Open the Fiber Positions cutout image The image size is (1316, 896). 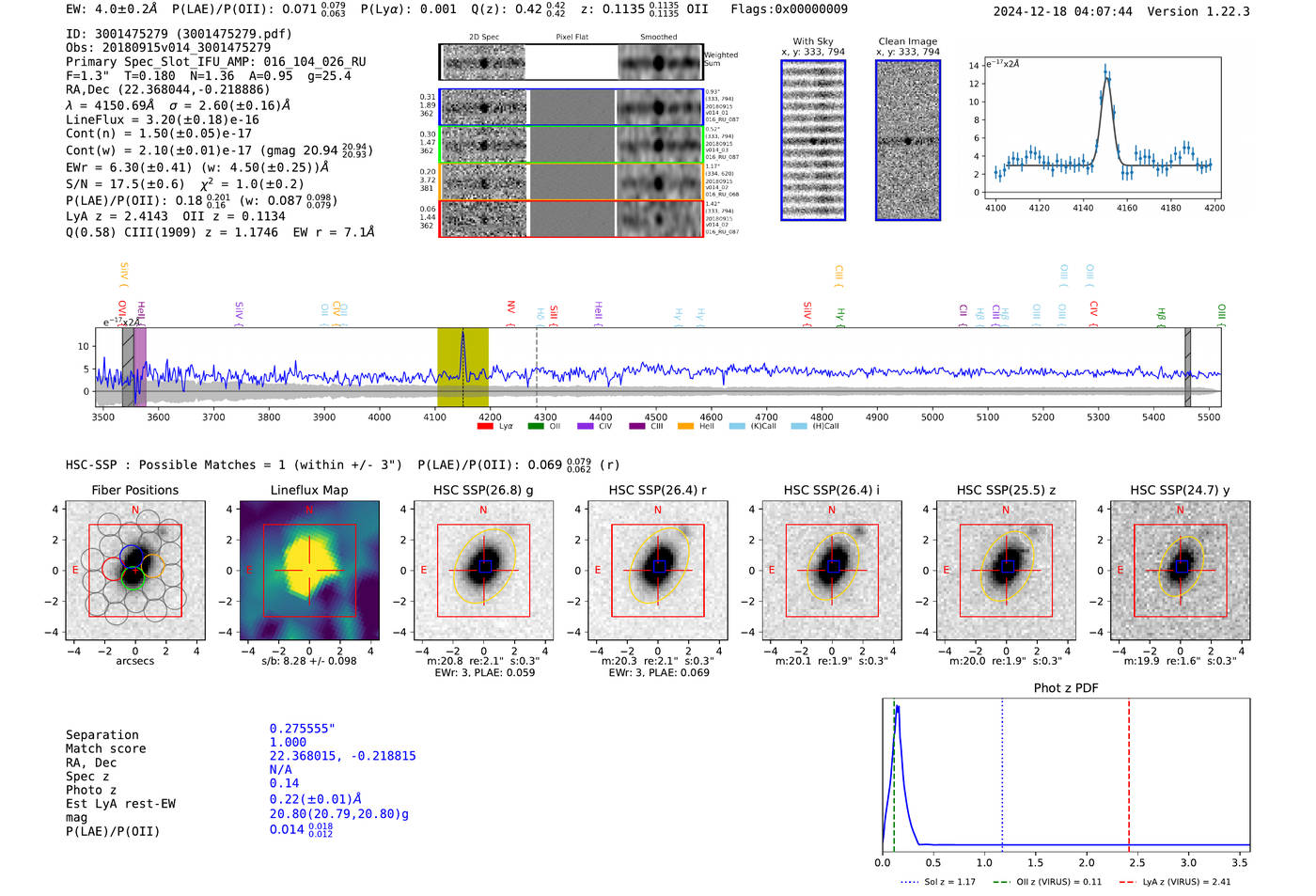coord(135,571)
